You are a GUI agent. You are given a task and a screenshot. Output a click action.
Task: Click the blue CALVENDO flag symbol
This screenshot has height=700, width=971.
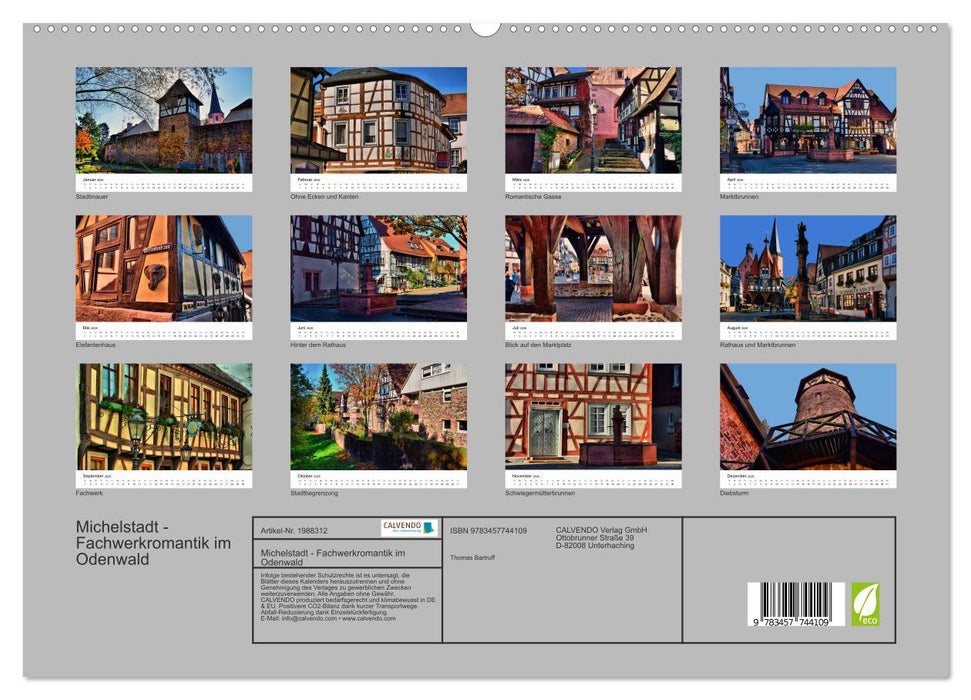[430, 527]
